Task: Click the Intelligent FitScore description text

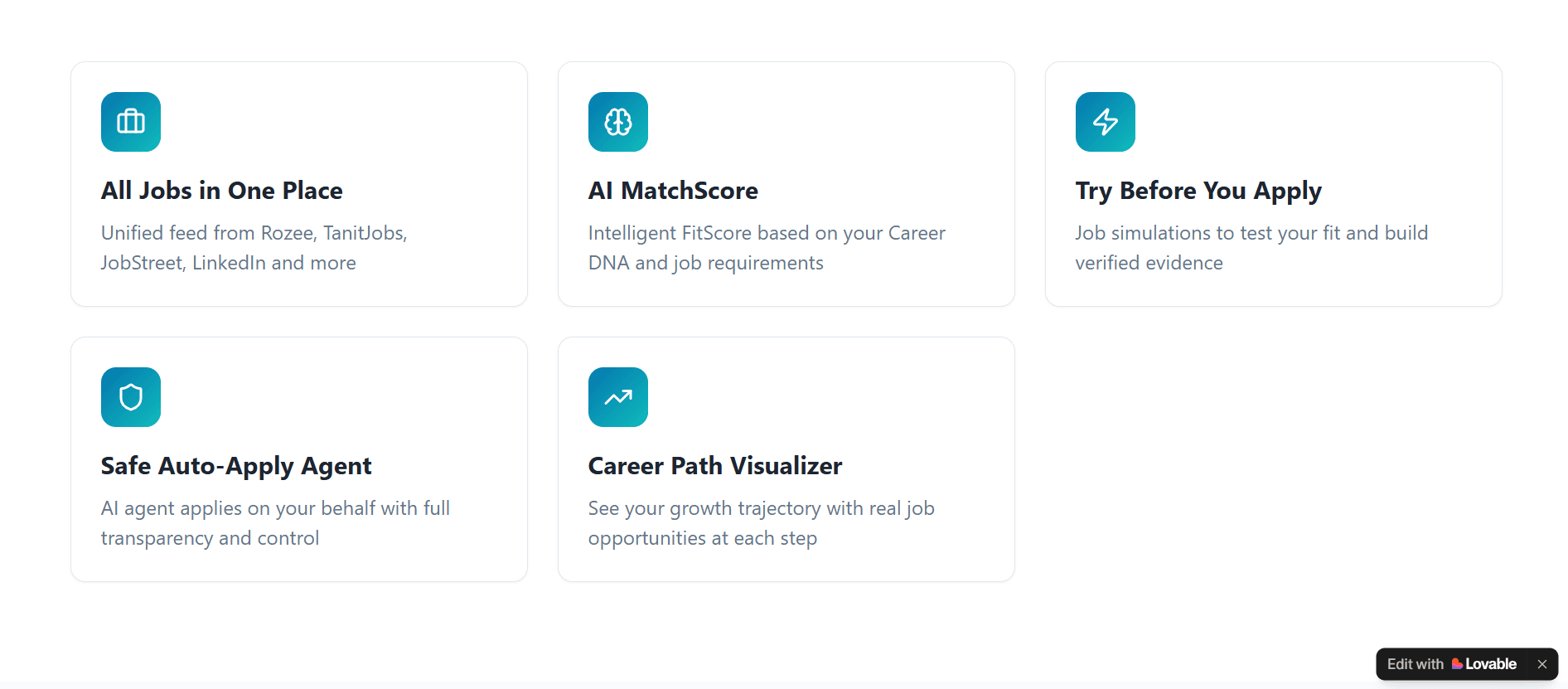Action: (767, 248)
